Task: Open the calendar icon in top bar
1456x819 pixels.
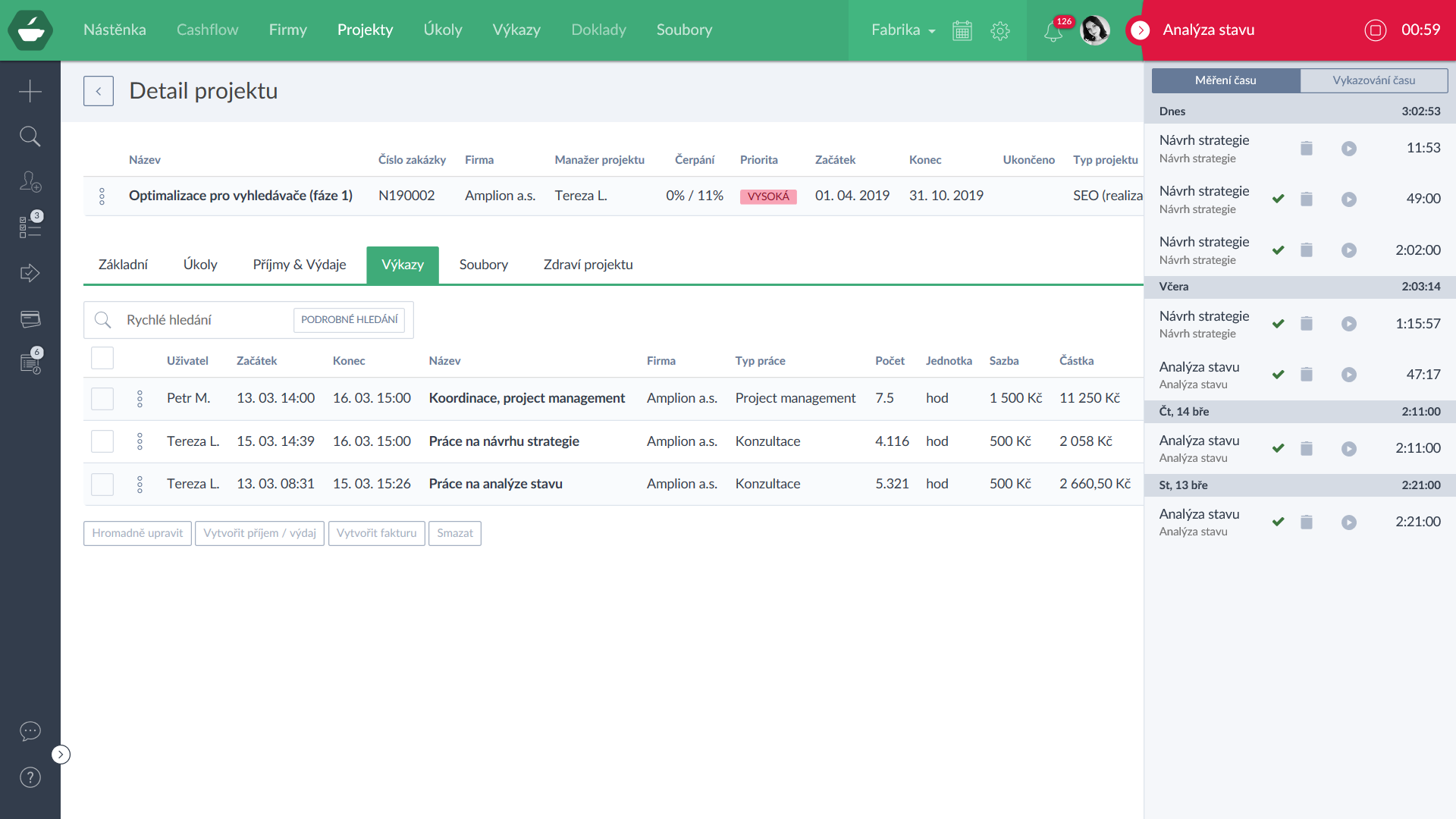Action: tap(962, 30)
